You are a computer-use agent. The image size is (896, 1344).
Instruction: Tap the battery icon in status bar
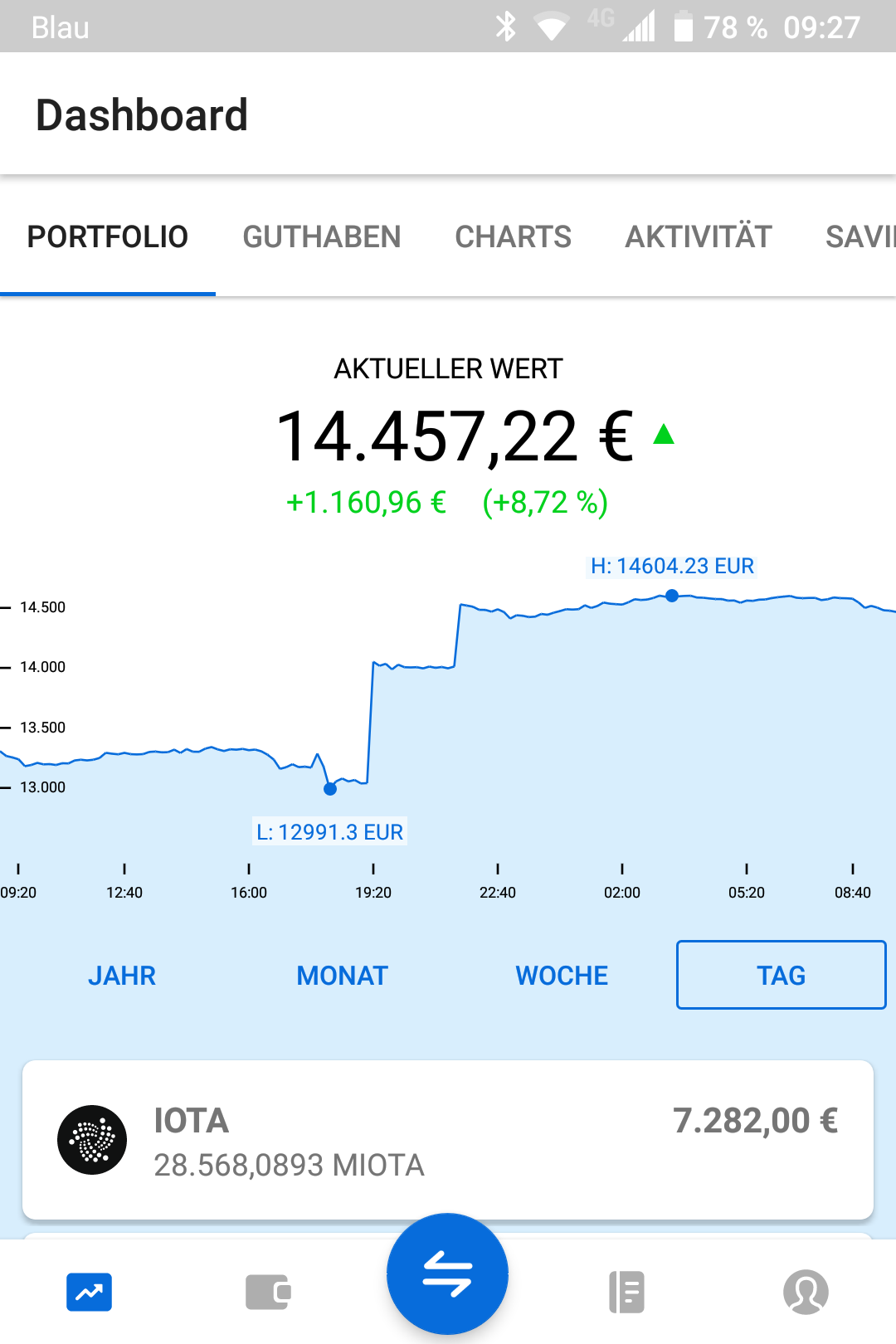pos(683,27)
